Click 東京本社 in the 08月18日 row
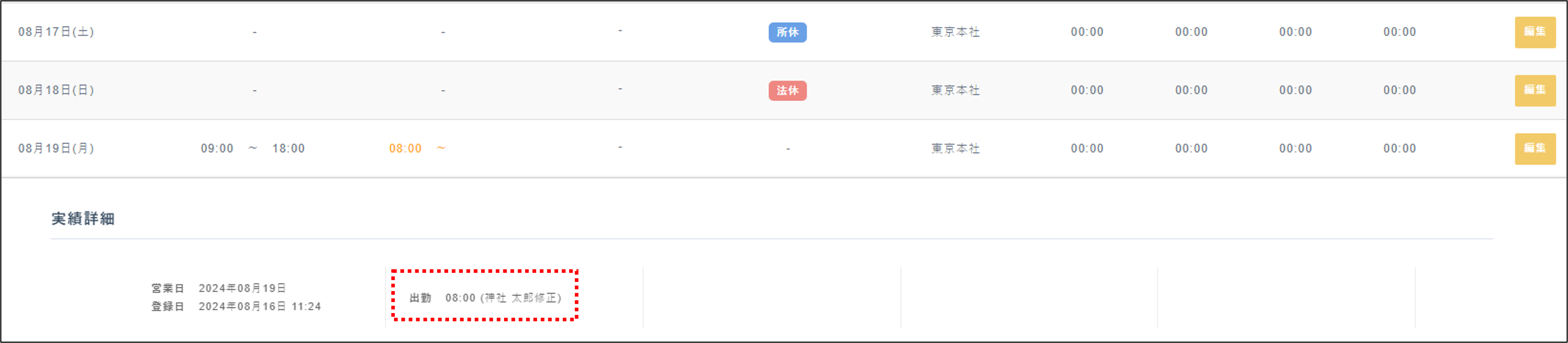This screenshot has width=1568, height=343. (955, 91)
